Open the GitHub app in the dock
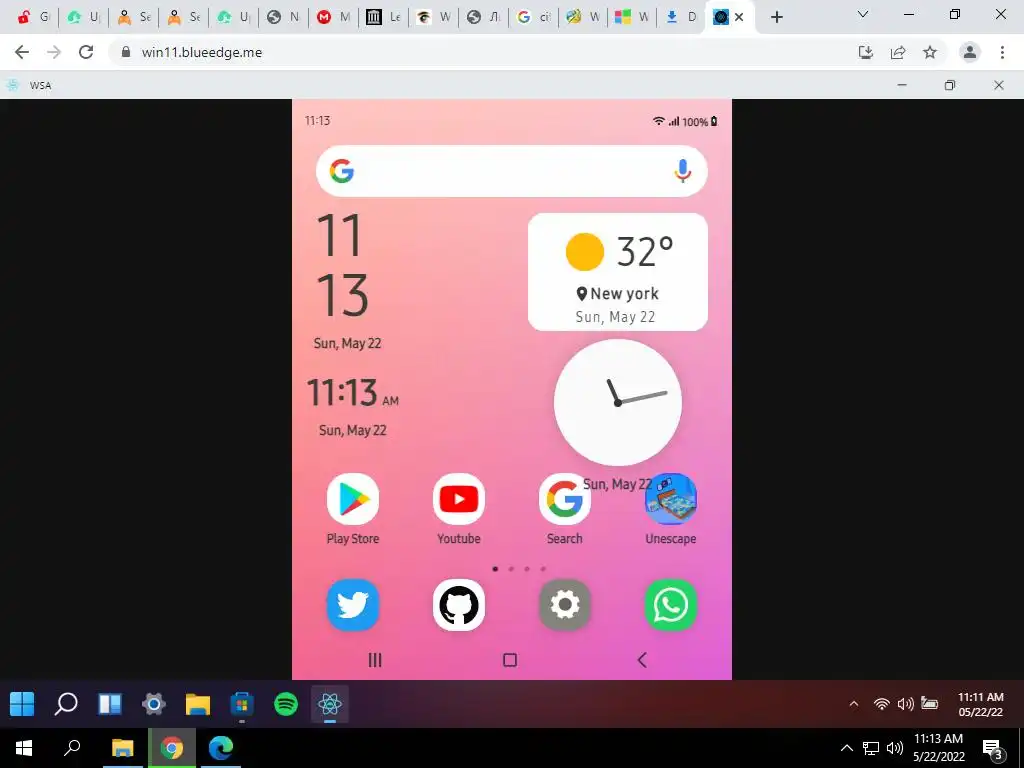 pos(458,605)
